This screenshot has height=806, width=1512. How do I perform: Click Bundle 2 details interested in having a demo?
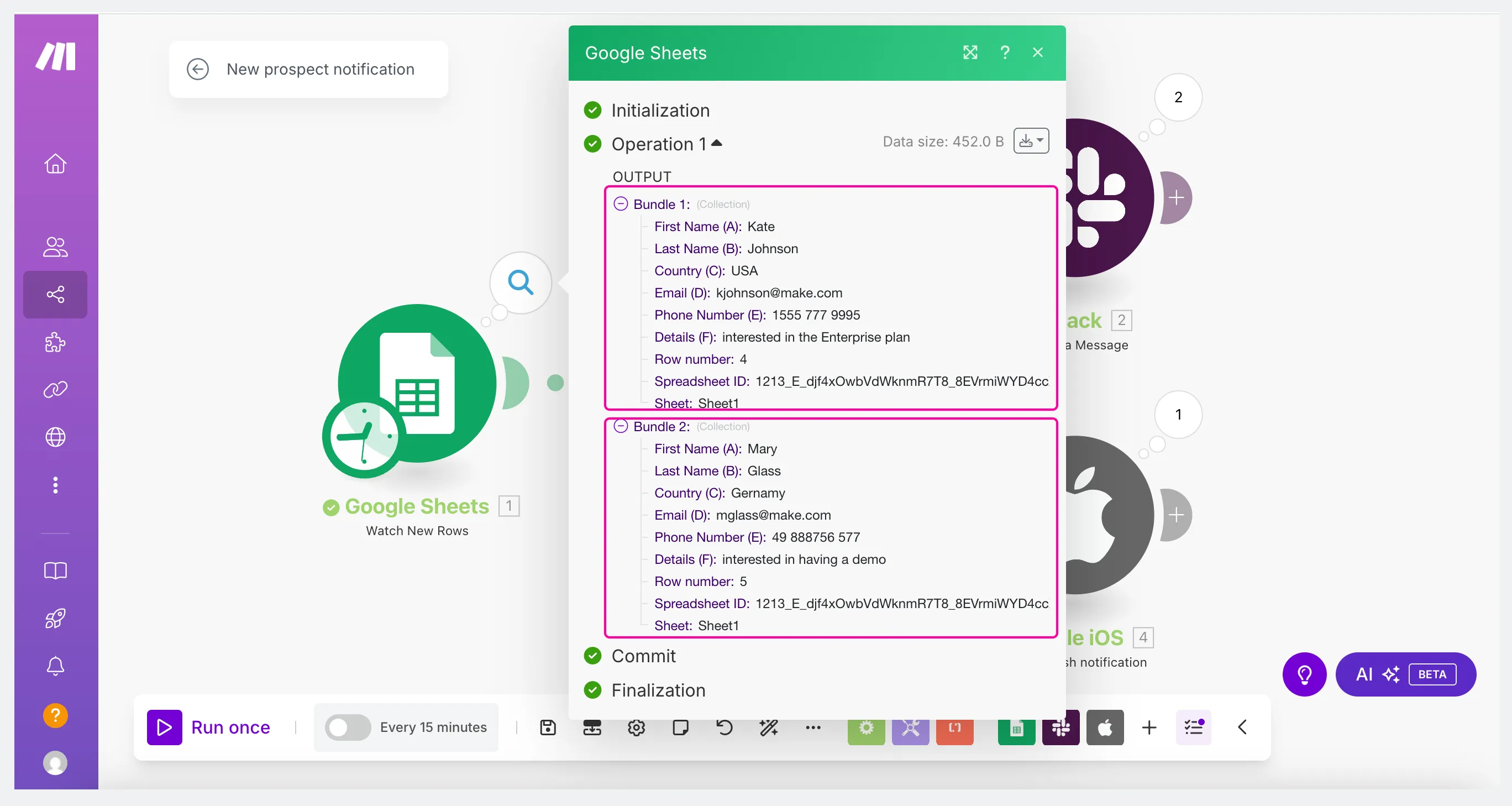(804, 559)
